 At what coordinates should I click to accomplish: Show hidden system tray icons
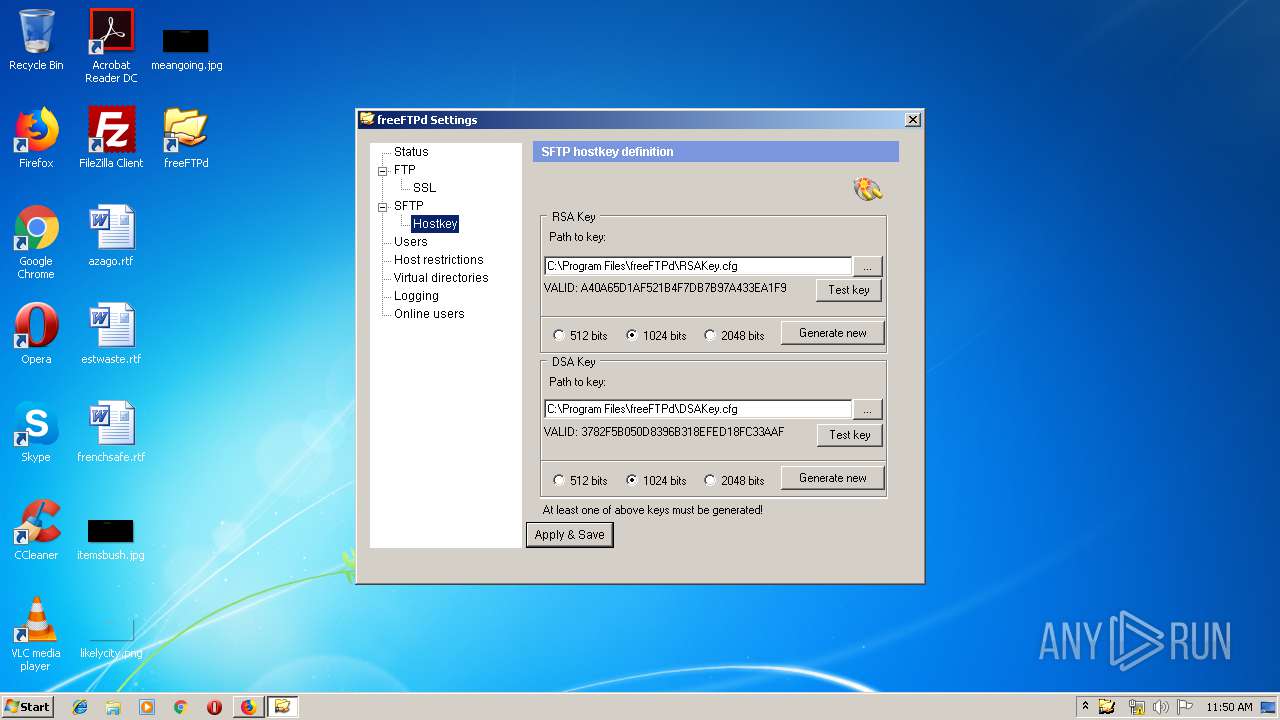tap(1085, 706)
